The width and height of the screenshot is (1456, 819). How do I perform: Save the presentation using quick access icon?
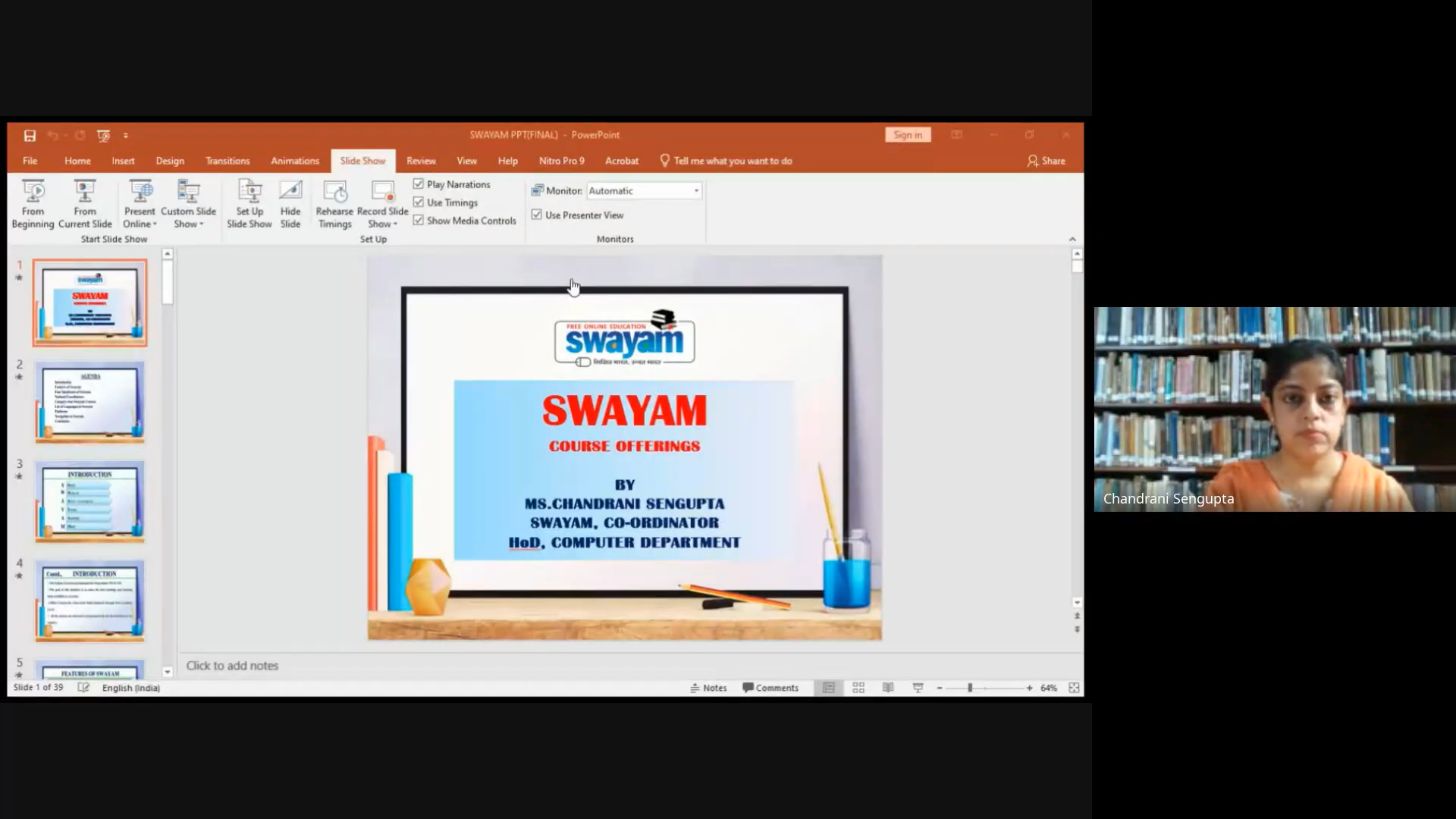pos(30,136)
